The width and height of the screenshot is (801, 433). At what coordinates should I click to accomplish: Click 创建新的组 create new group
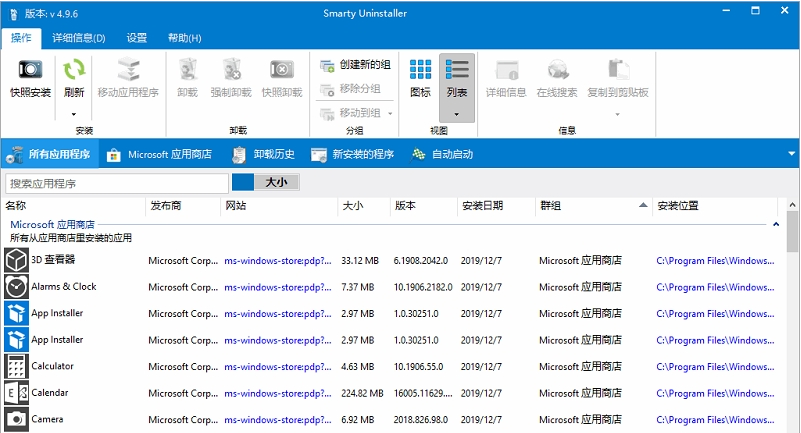click(356, 65)
